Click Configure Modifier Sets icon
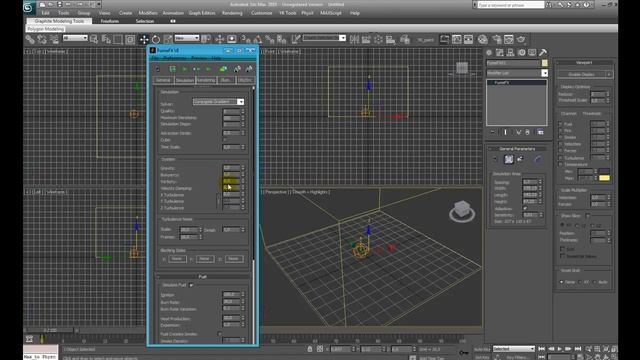Image resolution: width=640 pixels, height=360 pixels. (540, 132)
